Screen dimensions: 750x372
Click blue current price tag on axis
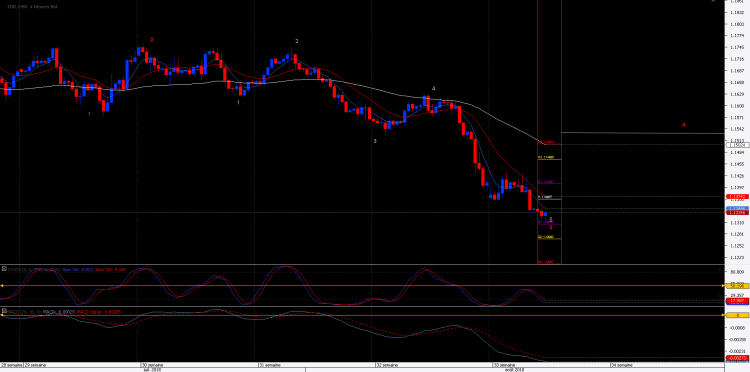(x=737, y=209)
